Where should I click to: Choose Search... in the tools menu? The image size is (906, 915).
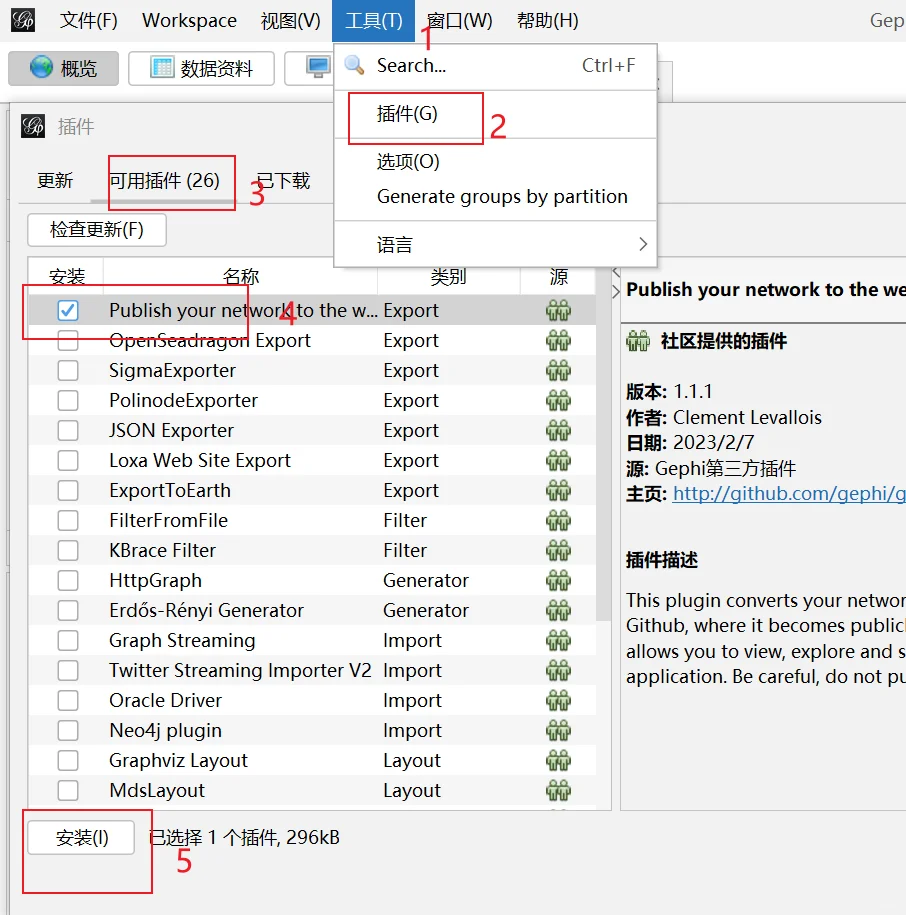tap(496, 65)
